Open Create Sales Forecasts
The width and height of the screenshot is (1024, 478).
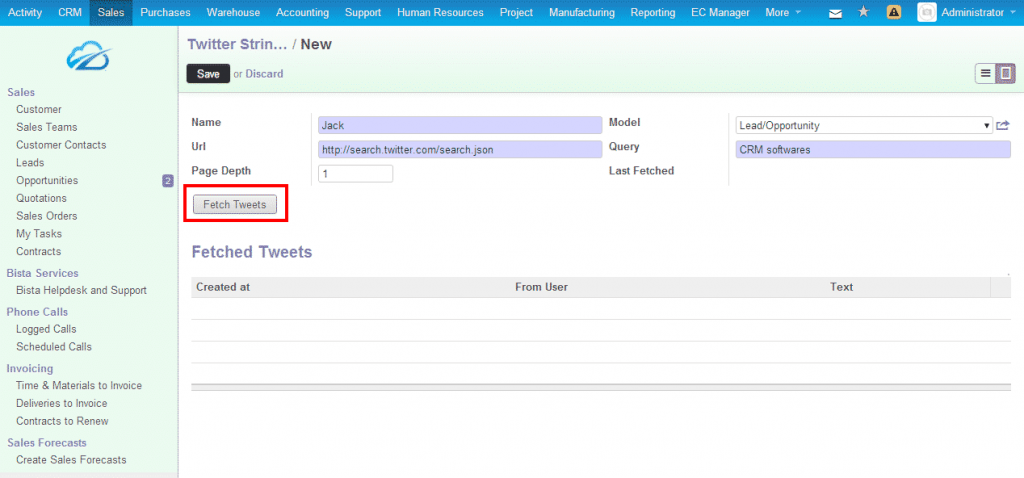(x=71, y=460)
